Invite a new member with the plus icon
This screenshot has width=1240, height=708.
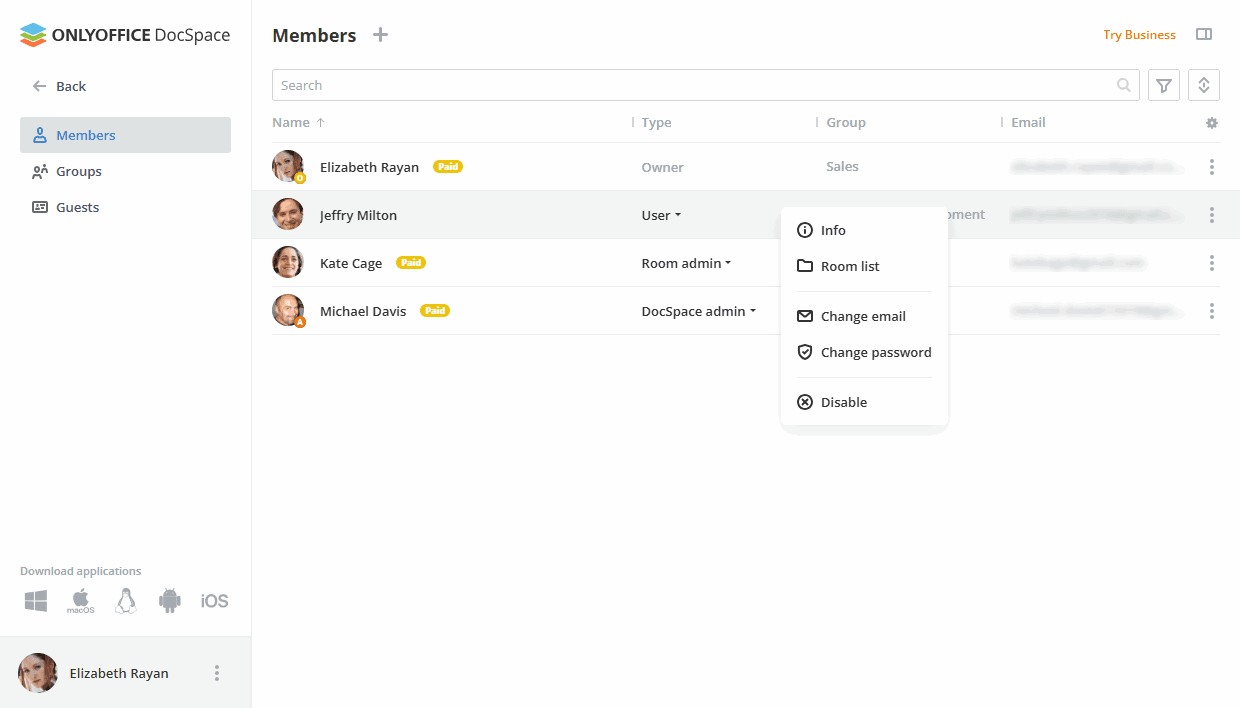[x=380, y=34]
